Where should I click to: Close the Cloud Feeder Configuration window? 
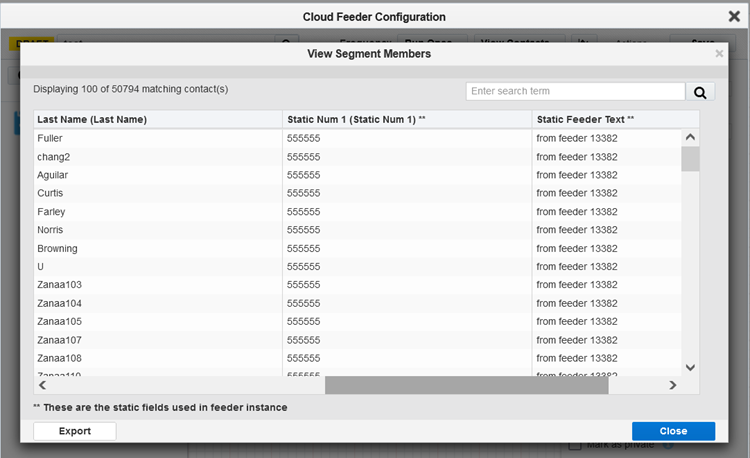coord(734,16)
